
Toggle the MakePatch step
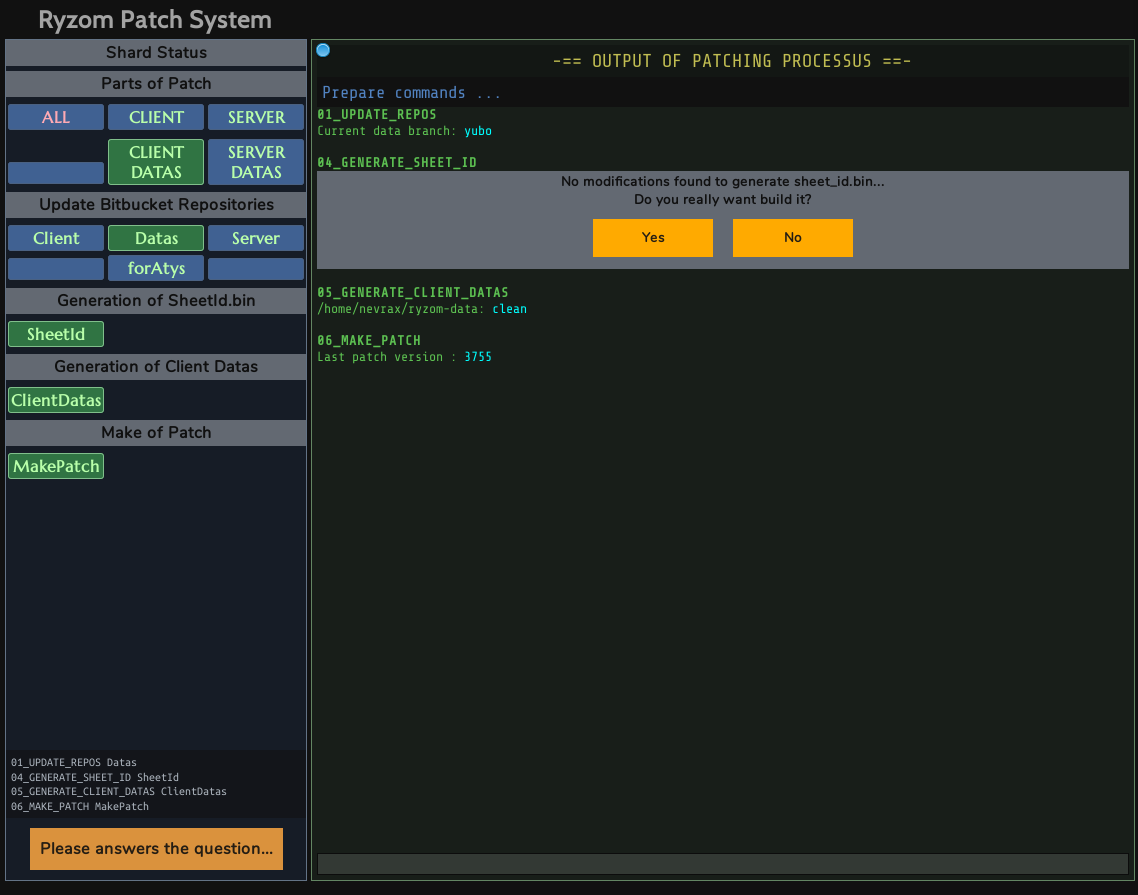(56, 466)
